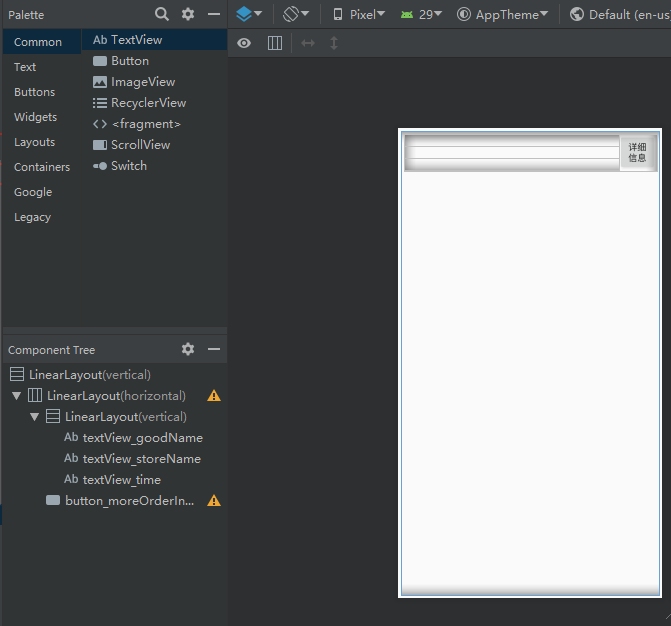Select the Layouts palette category
671x626 pixels.
click(34, 142)
